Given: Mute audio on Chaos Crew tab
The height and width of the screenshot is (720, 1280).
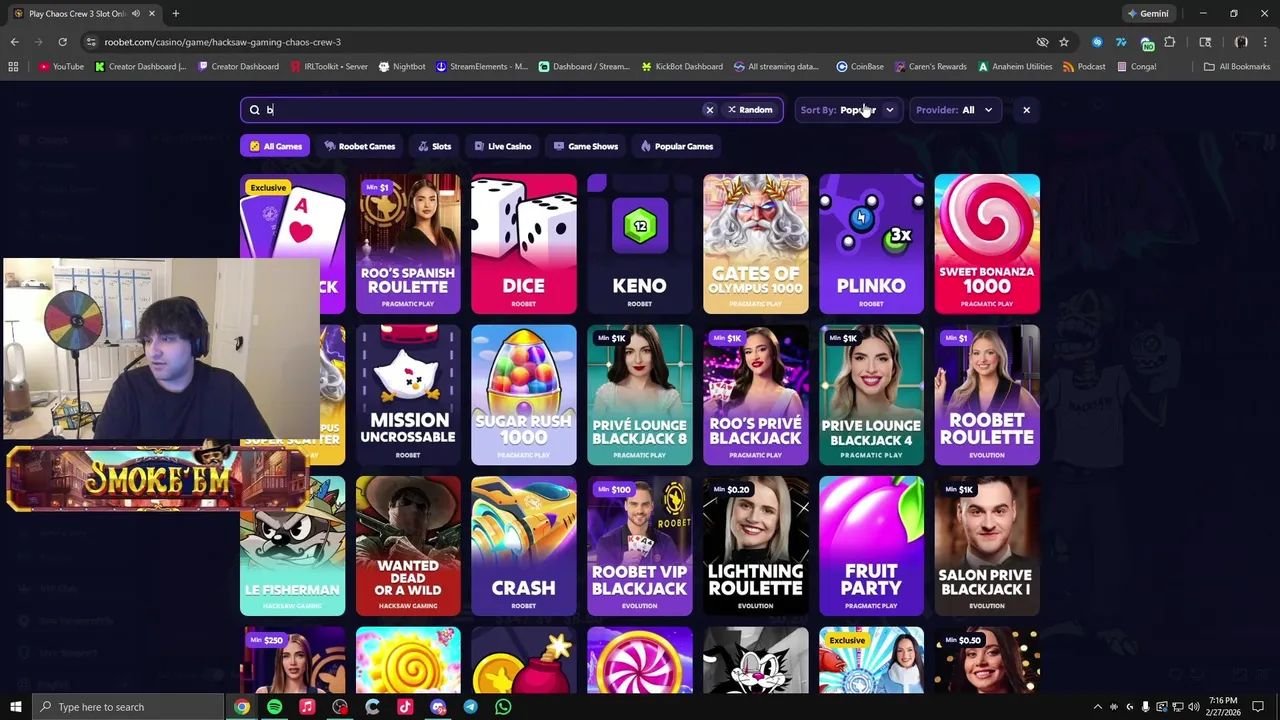Looking at the screenshot, I should pos(135,14).
